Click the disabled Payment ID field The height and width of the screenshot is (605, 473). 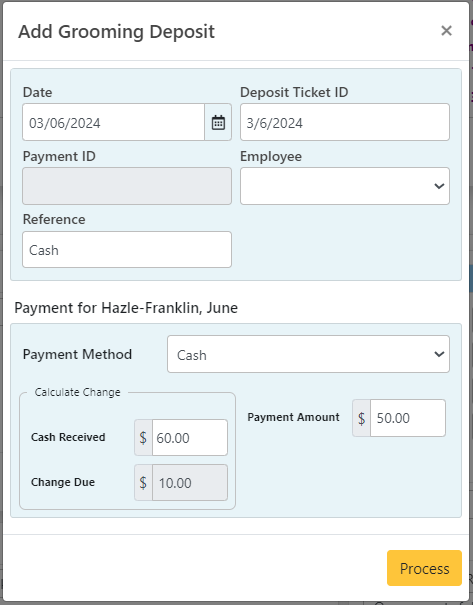[127, 186]
